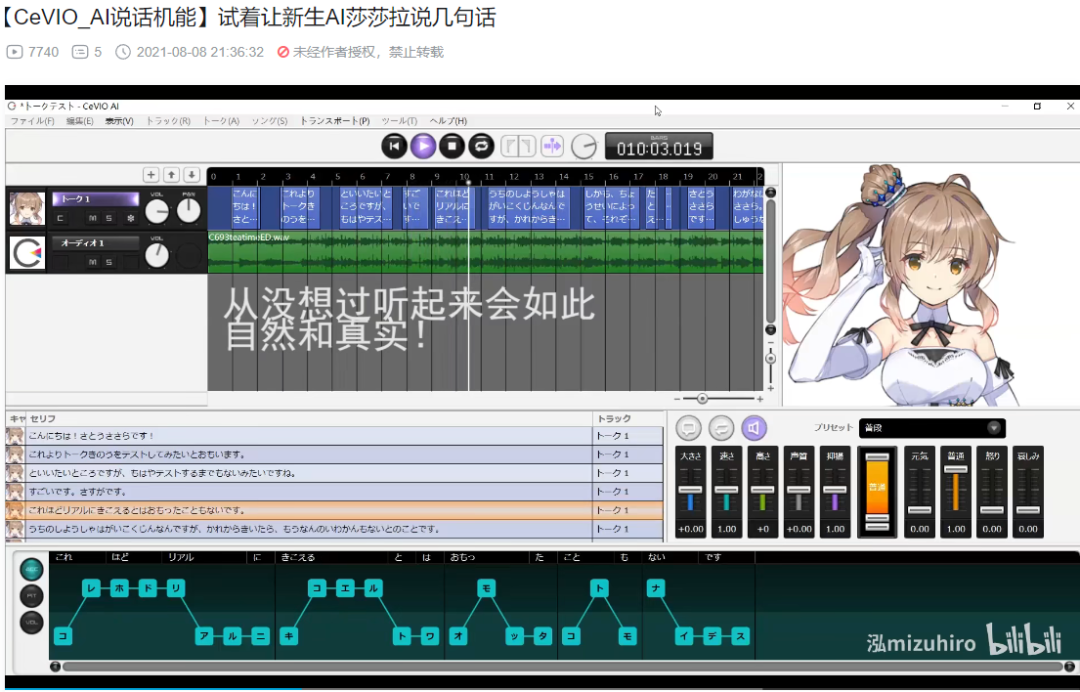Click the レ accent node in the editor
Screen dimensions: 1080x692
coord(91,588)
